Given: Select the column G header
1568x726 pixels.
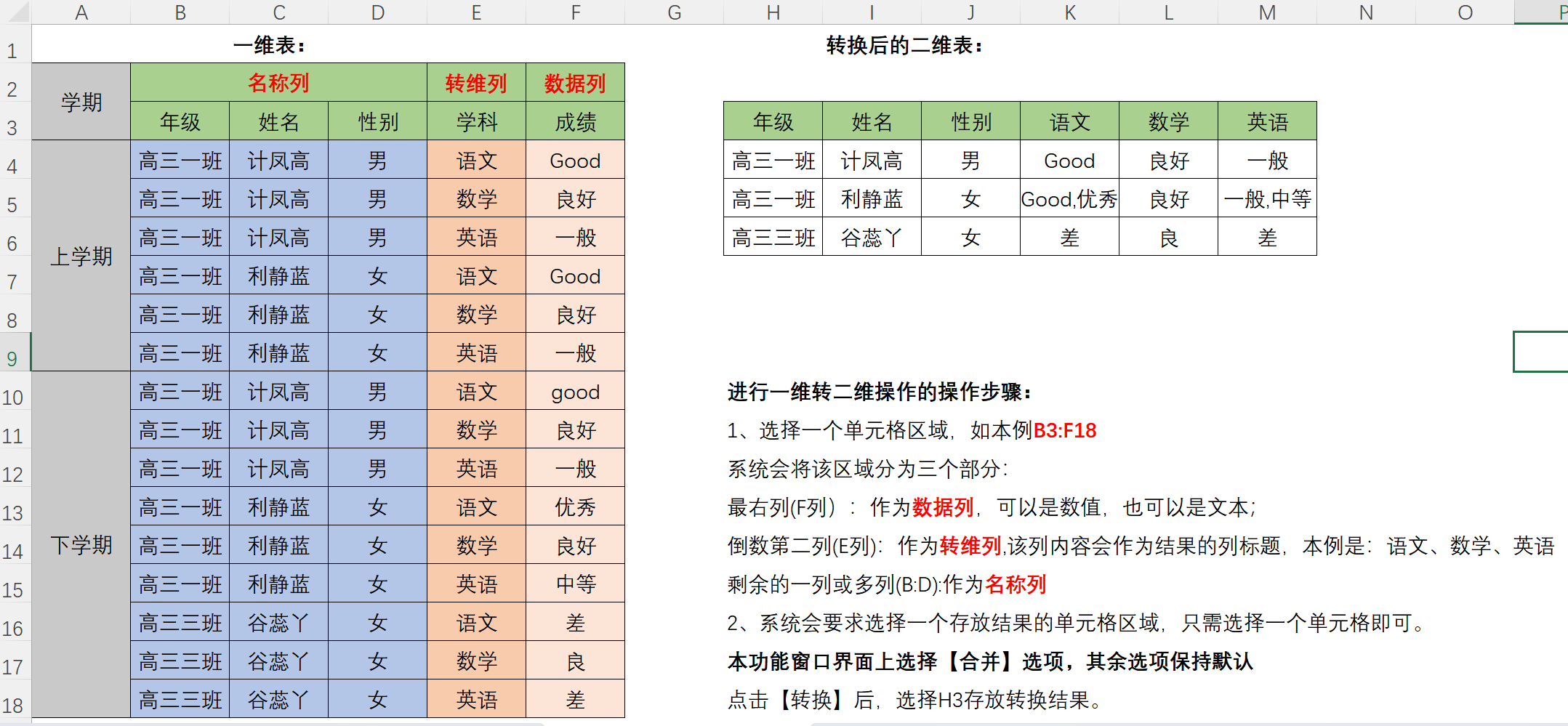Looking at the screenshot, I should (674, 12).
